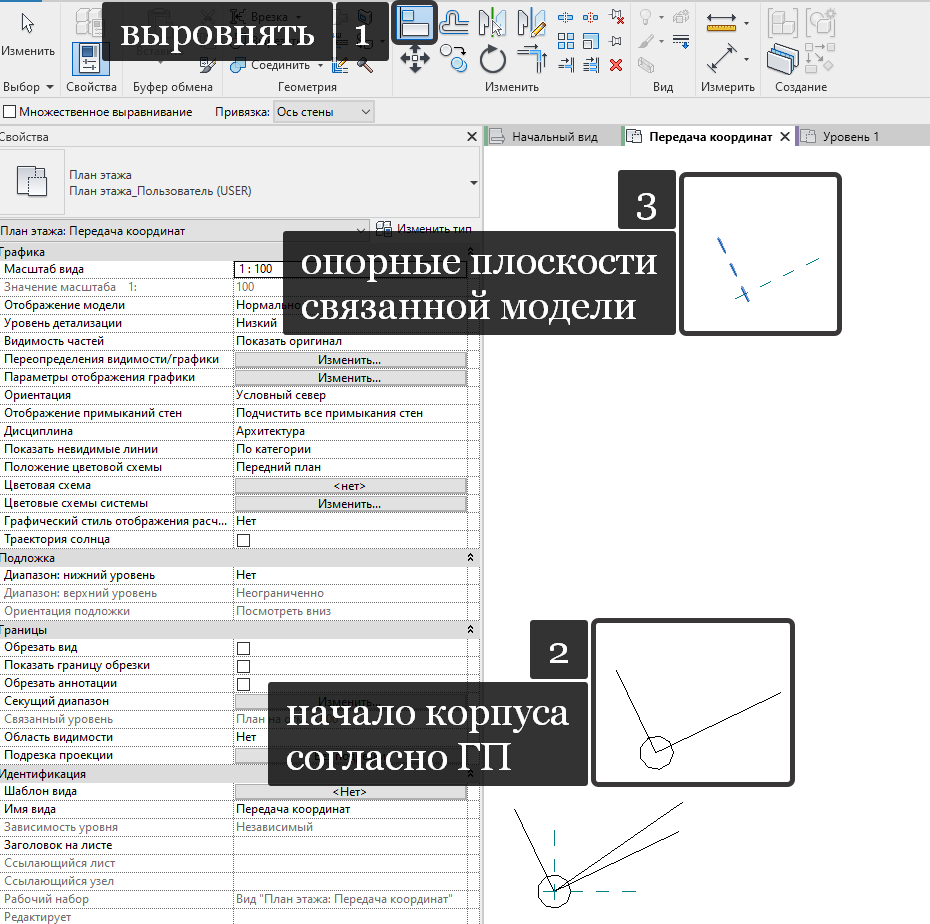Click Изменить for Параметры отображения графики

point(351,377)
